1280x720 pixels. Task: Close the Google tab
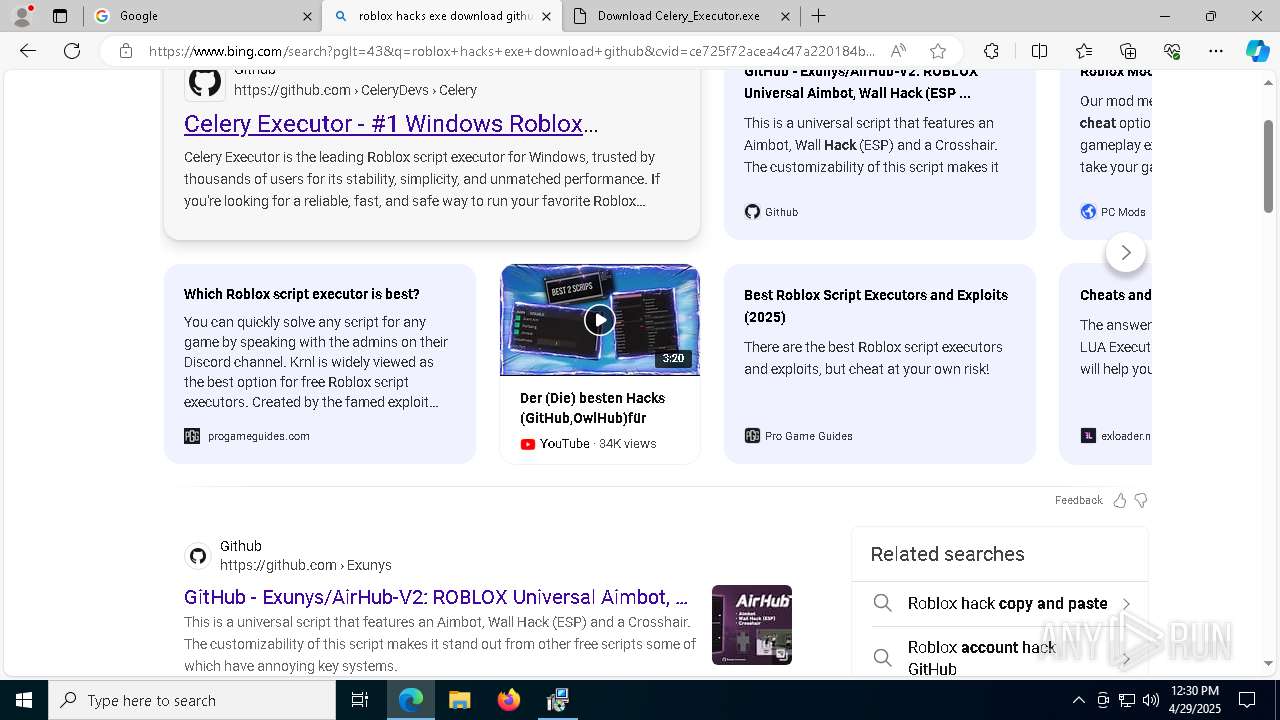[x=307, y=16]
